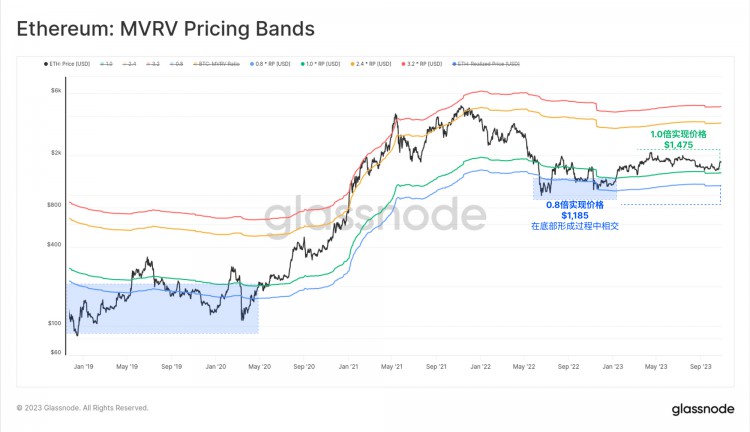
Task: Click the 1.0倍实现价格 $1,475 annotation
Action: coord(678,139)
